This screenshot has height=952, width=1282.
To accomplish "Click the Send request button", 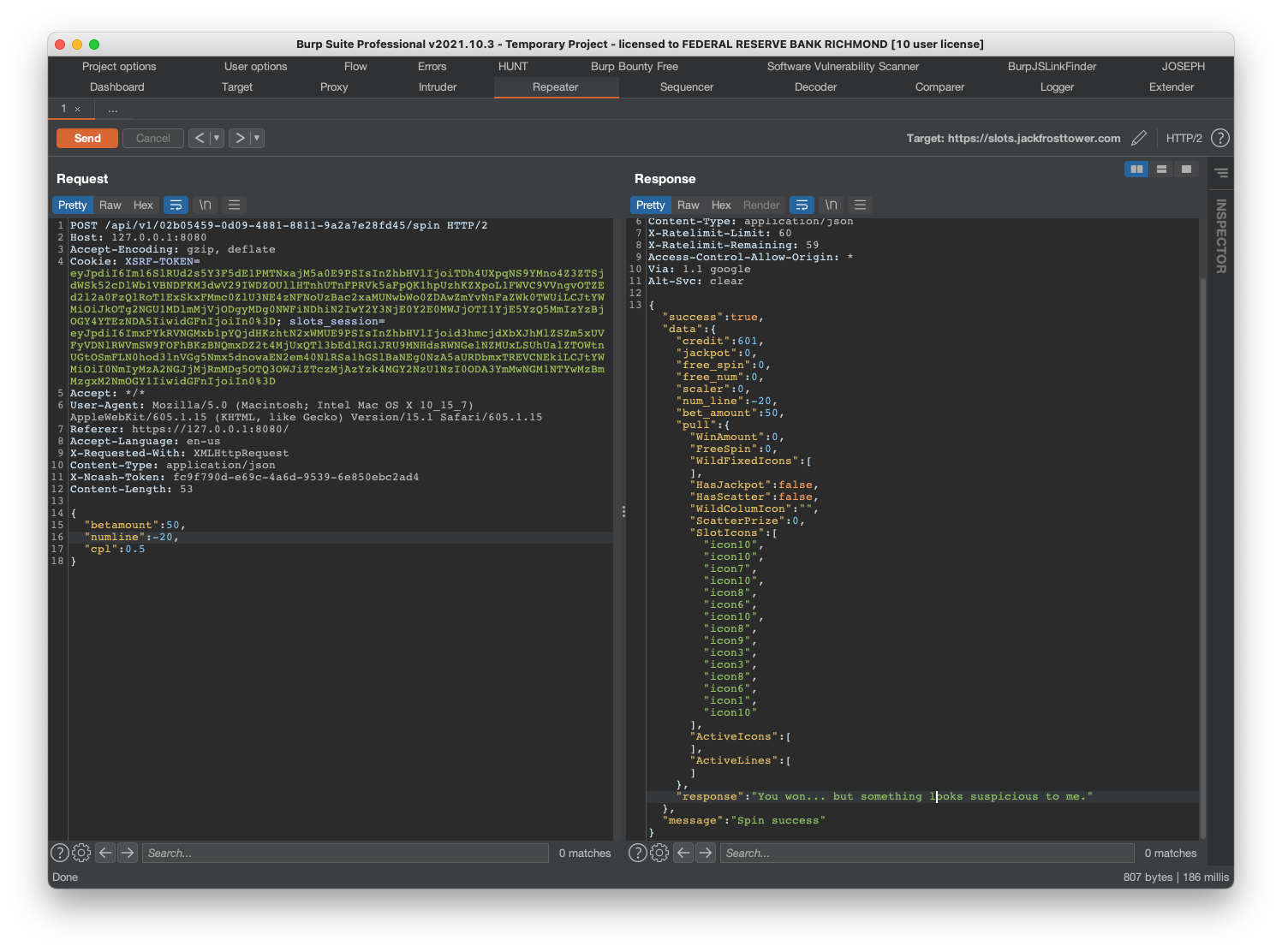I will (x=87, y=138).
